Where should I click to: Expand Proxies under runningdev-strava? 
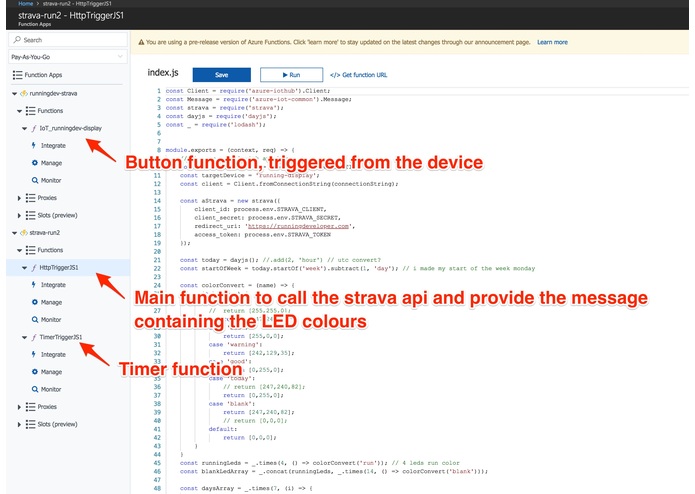[x=19, y=198]
